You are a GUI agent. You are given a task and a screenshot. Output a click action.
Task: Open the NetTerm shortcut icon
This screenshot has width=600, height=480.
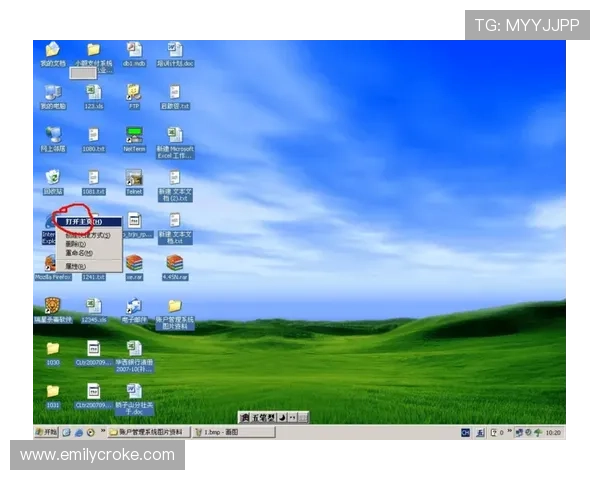[x=134, y=136]
